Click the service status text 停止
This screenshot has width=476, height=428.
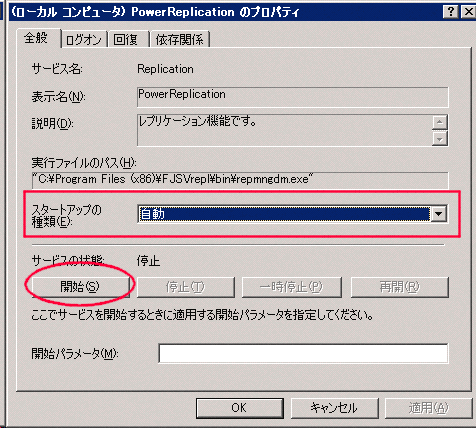(x=148, y=261)
